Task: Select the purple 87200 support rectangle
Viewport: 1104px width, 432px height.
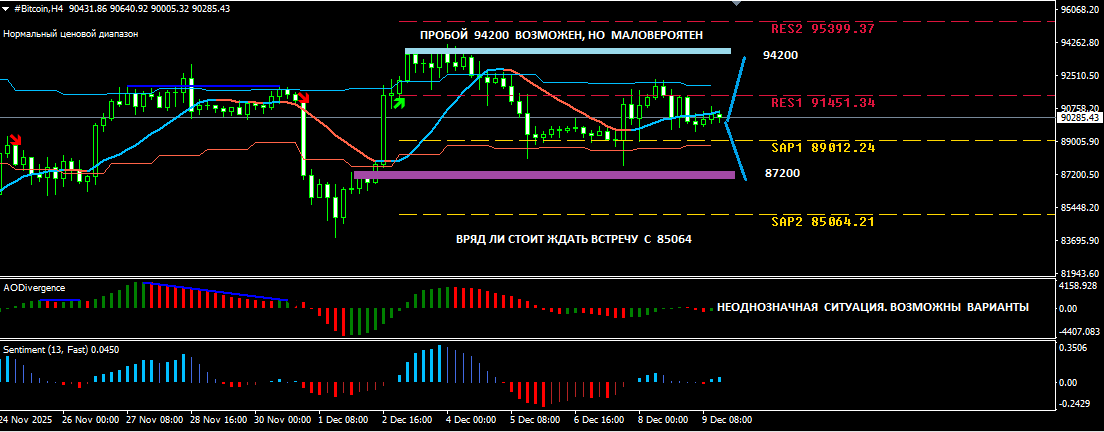Action: (x=544, y=174)
